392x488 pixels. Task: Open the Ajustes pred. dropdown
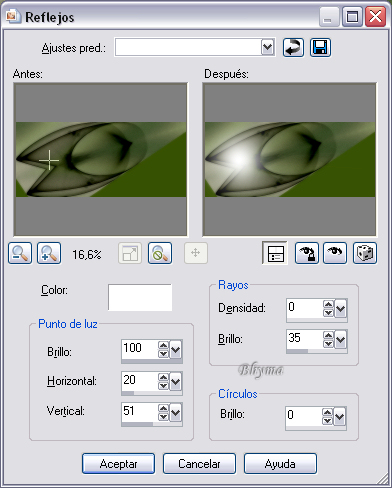[268, 48]
